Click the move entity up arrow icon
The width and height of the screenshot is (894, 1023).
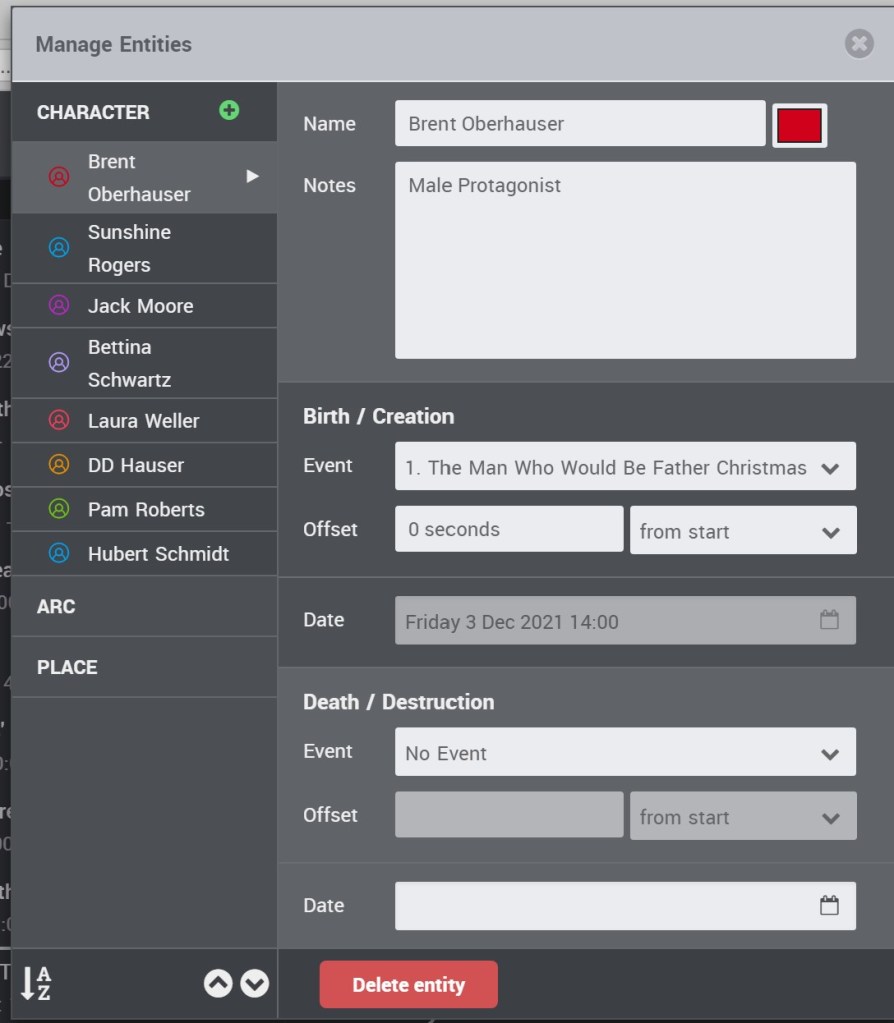218,984
